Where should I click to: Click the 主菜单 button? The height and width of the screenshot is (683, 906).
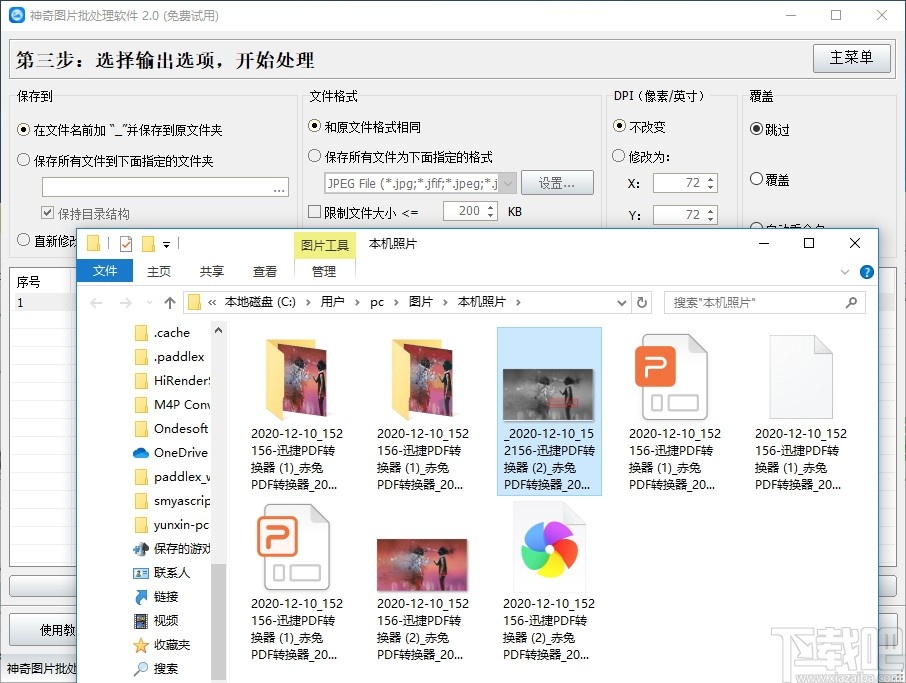[x=851, y=58]
